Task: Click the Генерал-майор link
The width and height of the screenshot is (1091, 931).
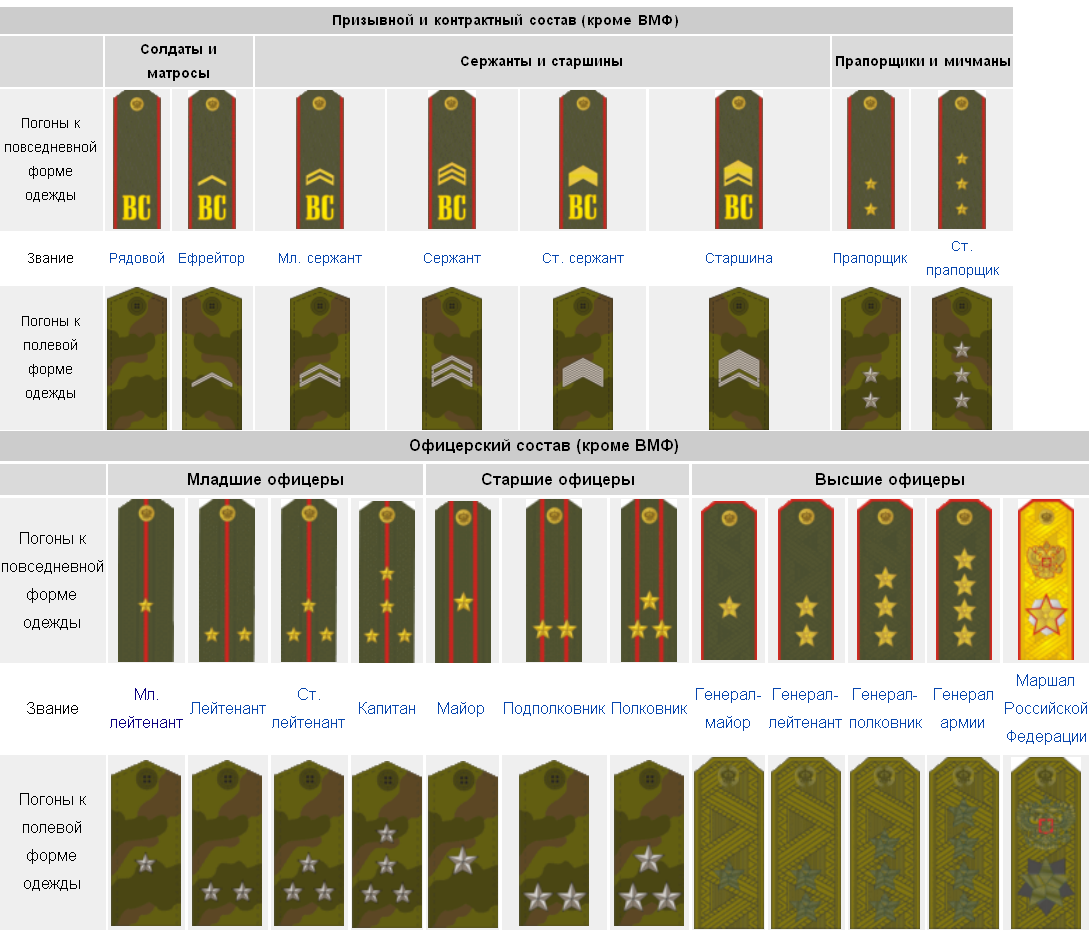Action: (x=728, y=708)
